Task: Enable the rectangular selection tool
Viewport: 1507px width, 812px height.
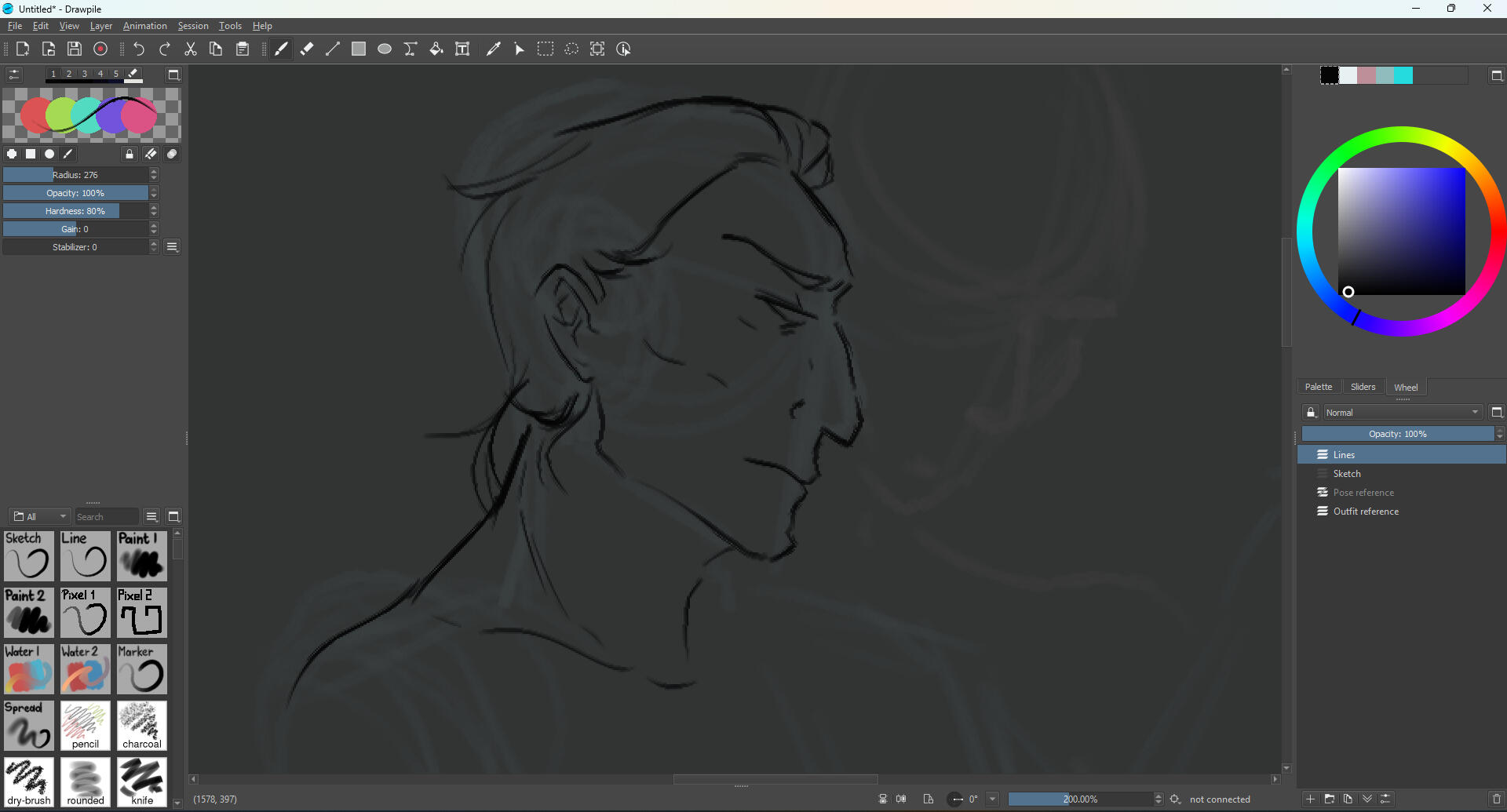Action: 546,49
